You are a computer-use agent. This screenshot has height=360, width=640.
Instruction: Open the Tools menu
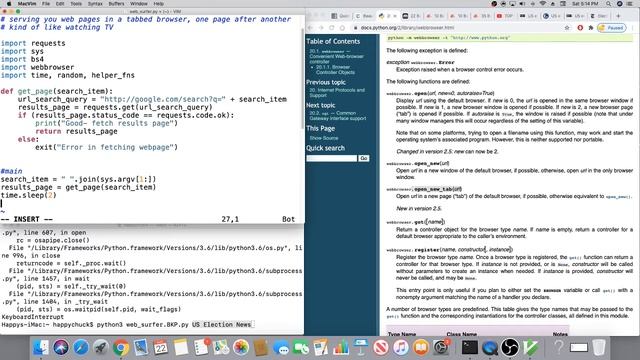coord(76,4)
